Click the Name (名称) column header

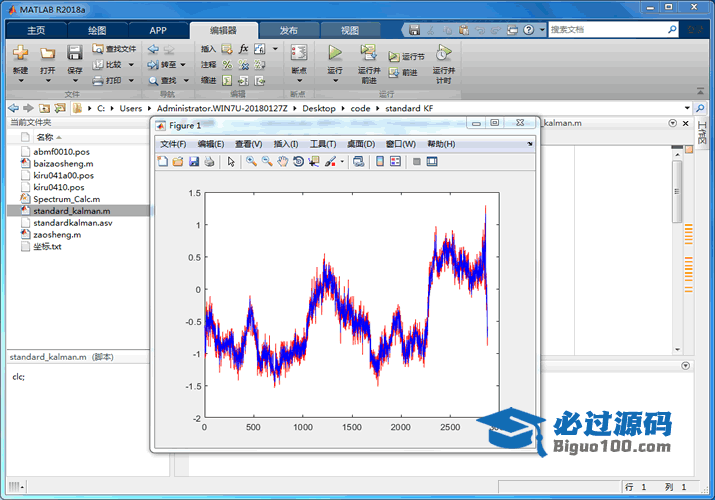45,137
